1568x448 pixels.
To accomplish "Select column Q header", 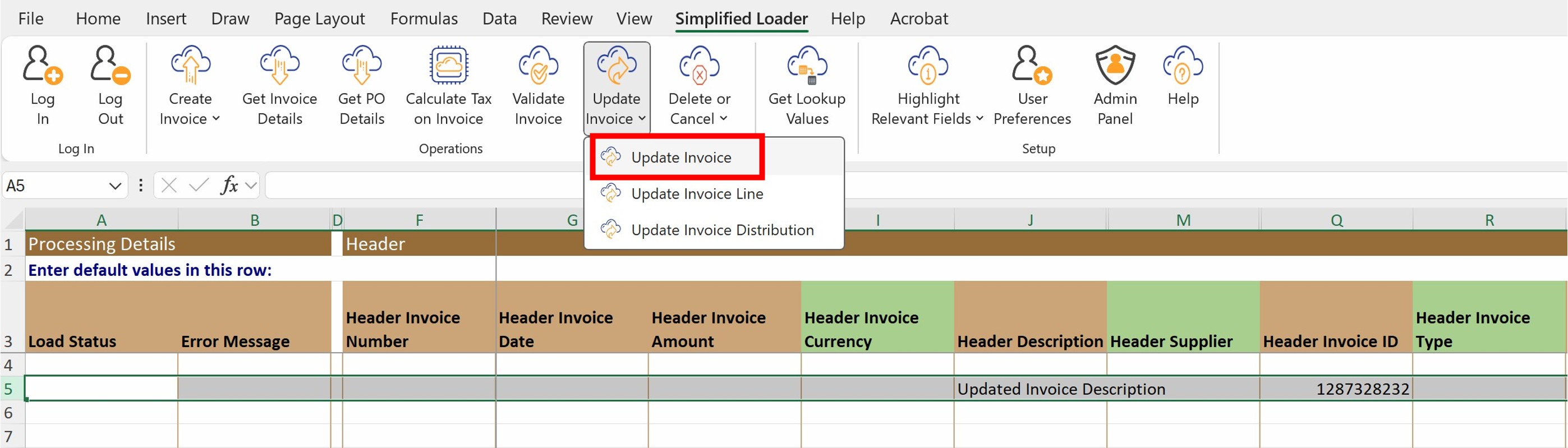I will tap(1336, 220).
